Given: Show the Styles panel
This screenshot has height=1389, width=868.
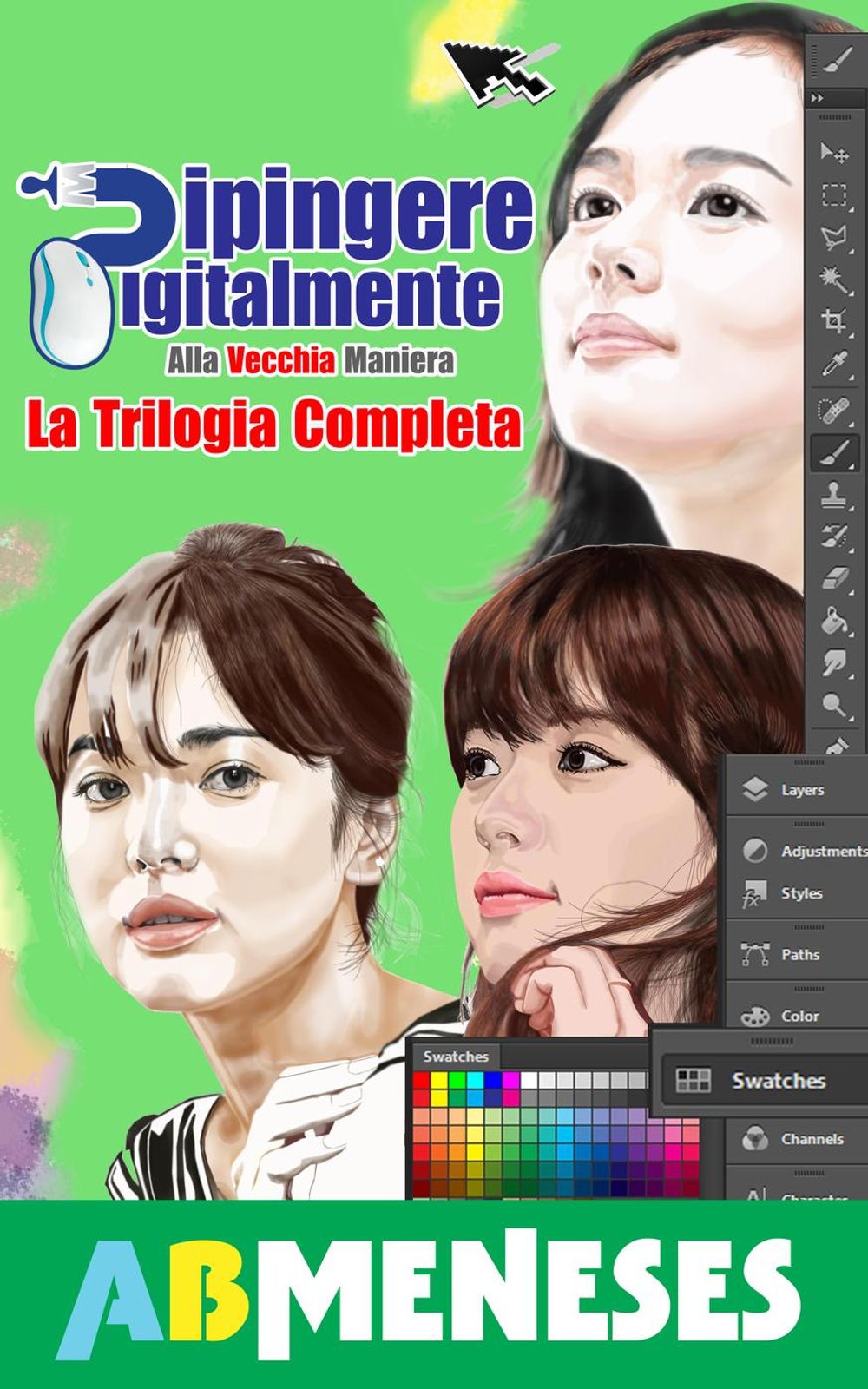Looking at the screenshot, I should pos(800,893).
